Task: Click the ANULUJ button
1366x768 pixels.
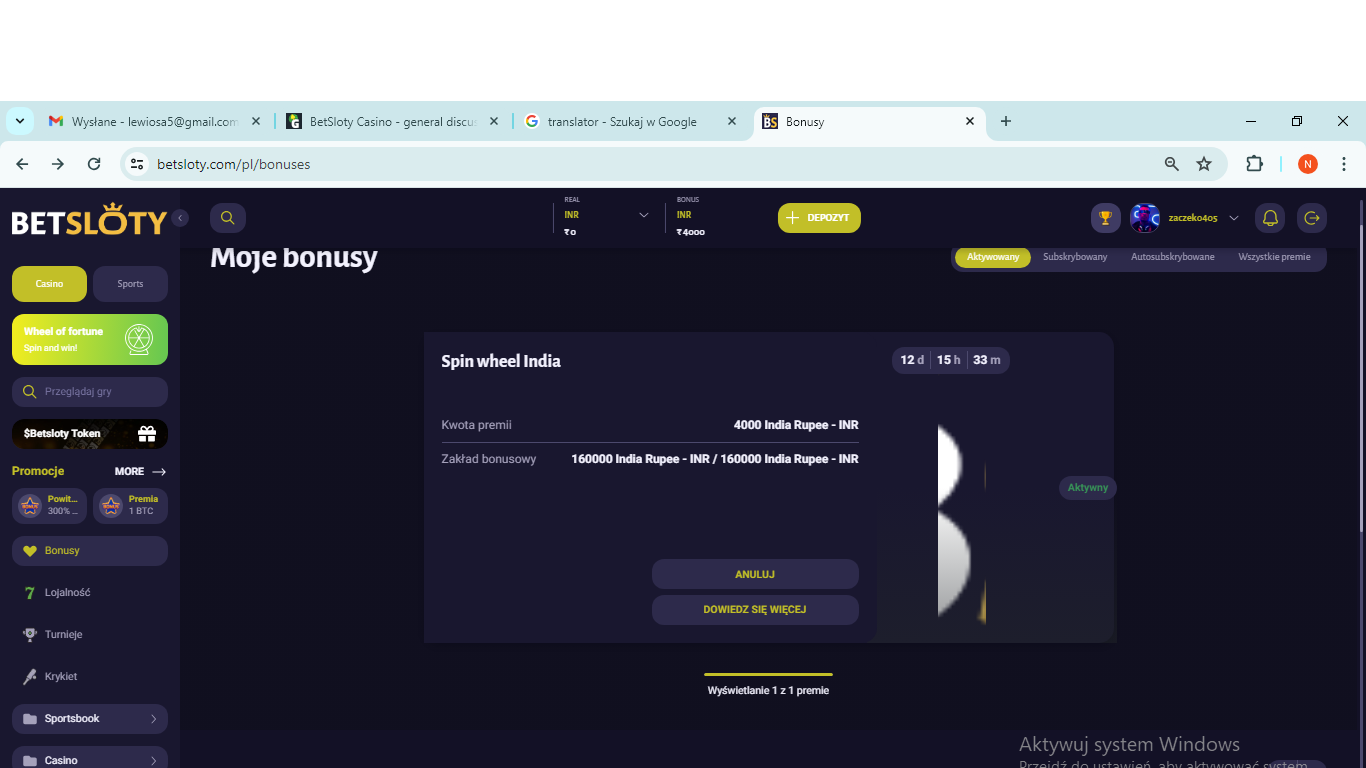Action: (755, 574)
